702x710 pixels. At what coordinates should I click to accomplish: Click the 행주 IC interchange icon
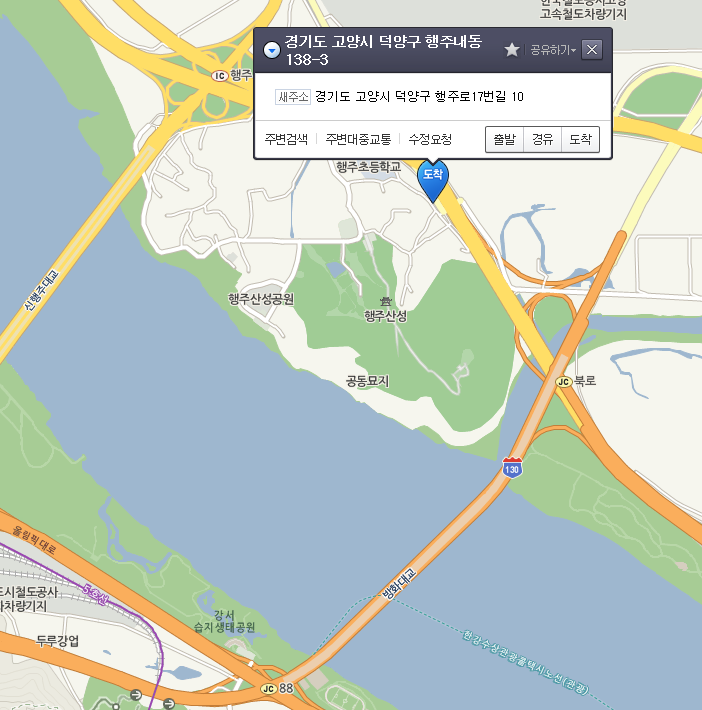[x=220, y=76]
